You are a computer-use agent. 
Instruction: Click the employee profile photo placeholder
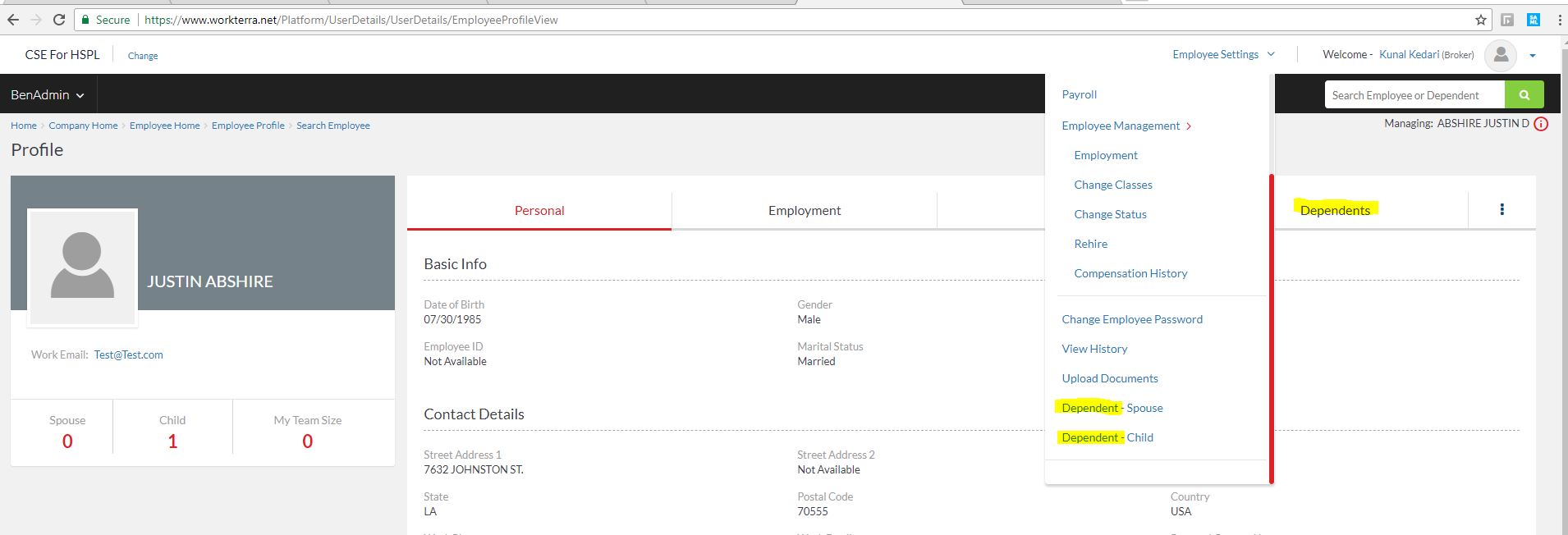pyautogui.click(x=82, y=266)
